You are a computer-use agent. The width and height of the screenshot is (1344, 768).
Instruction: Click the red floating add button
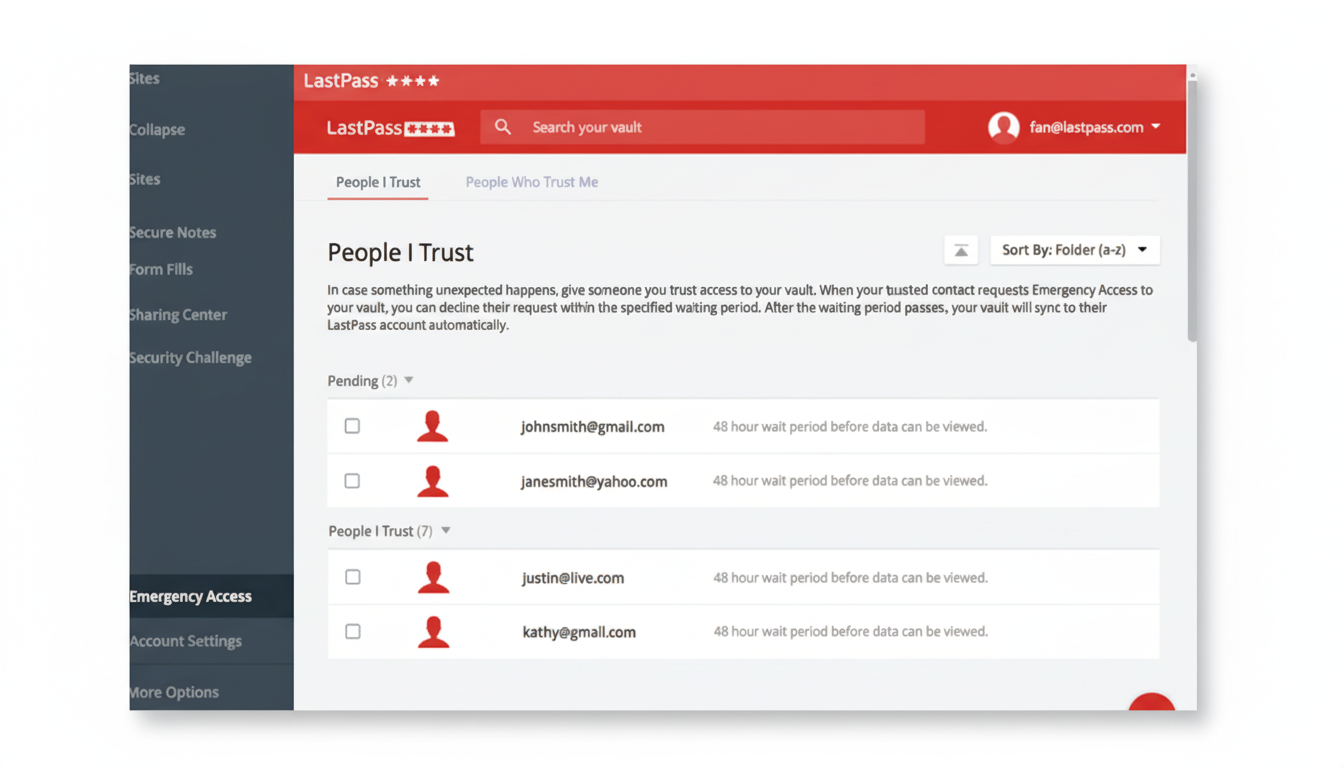(1152, 702)
